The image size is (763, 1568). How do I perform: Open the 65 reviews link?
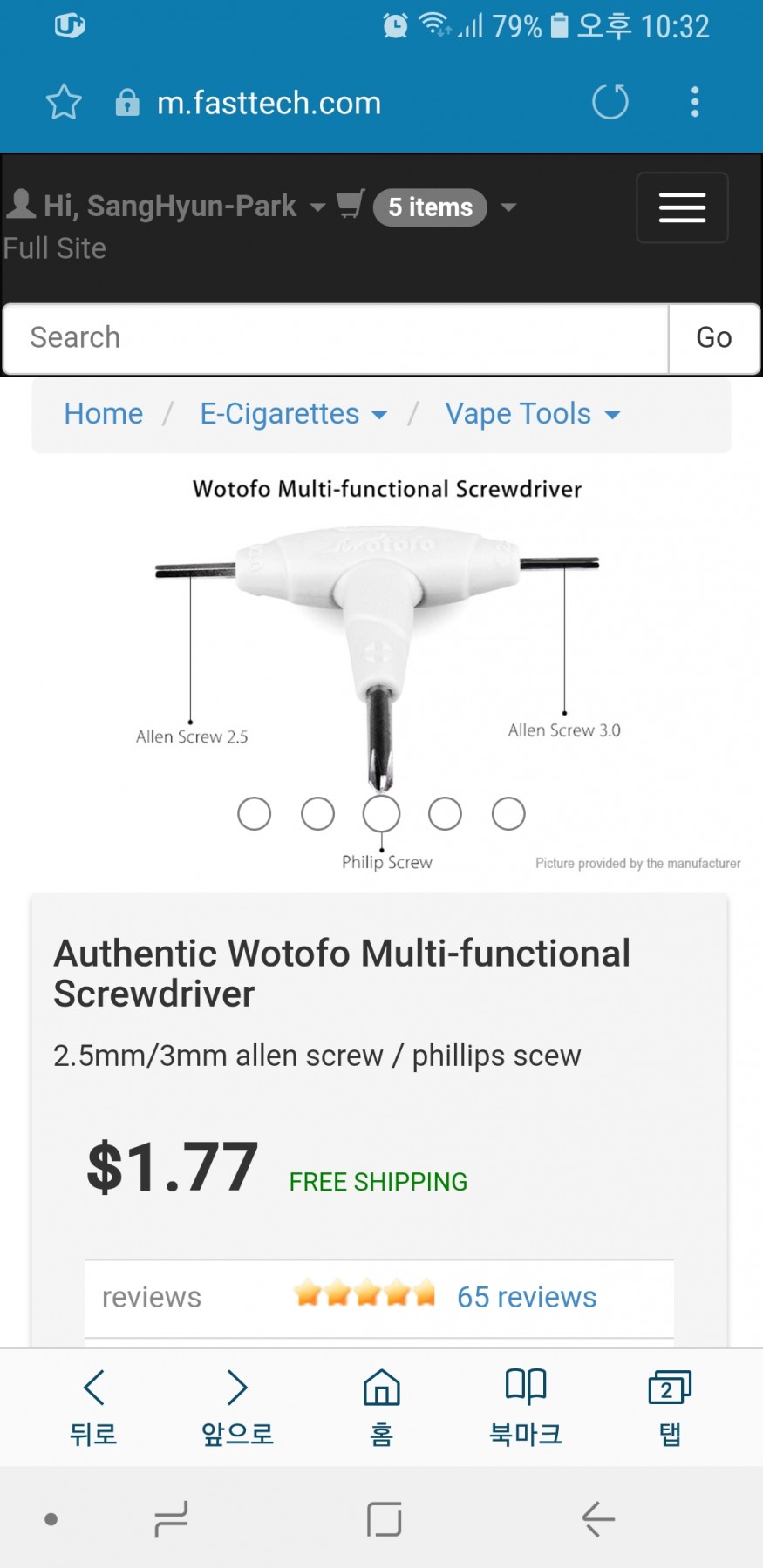coord(527,1297)
